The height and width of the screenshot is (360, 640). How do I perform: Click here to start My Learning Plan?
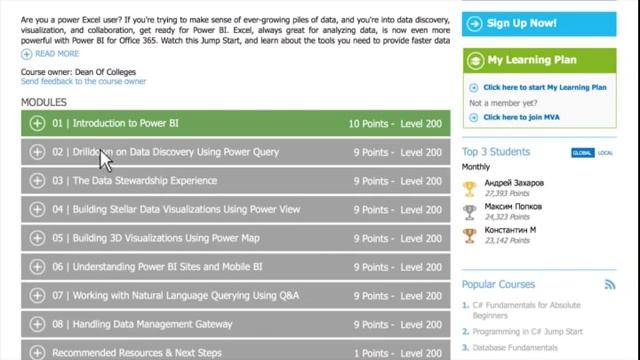545,87
